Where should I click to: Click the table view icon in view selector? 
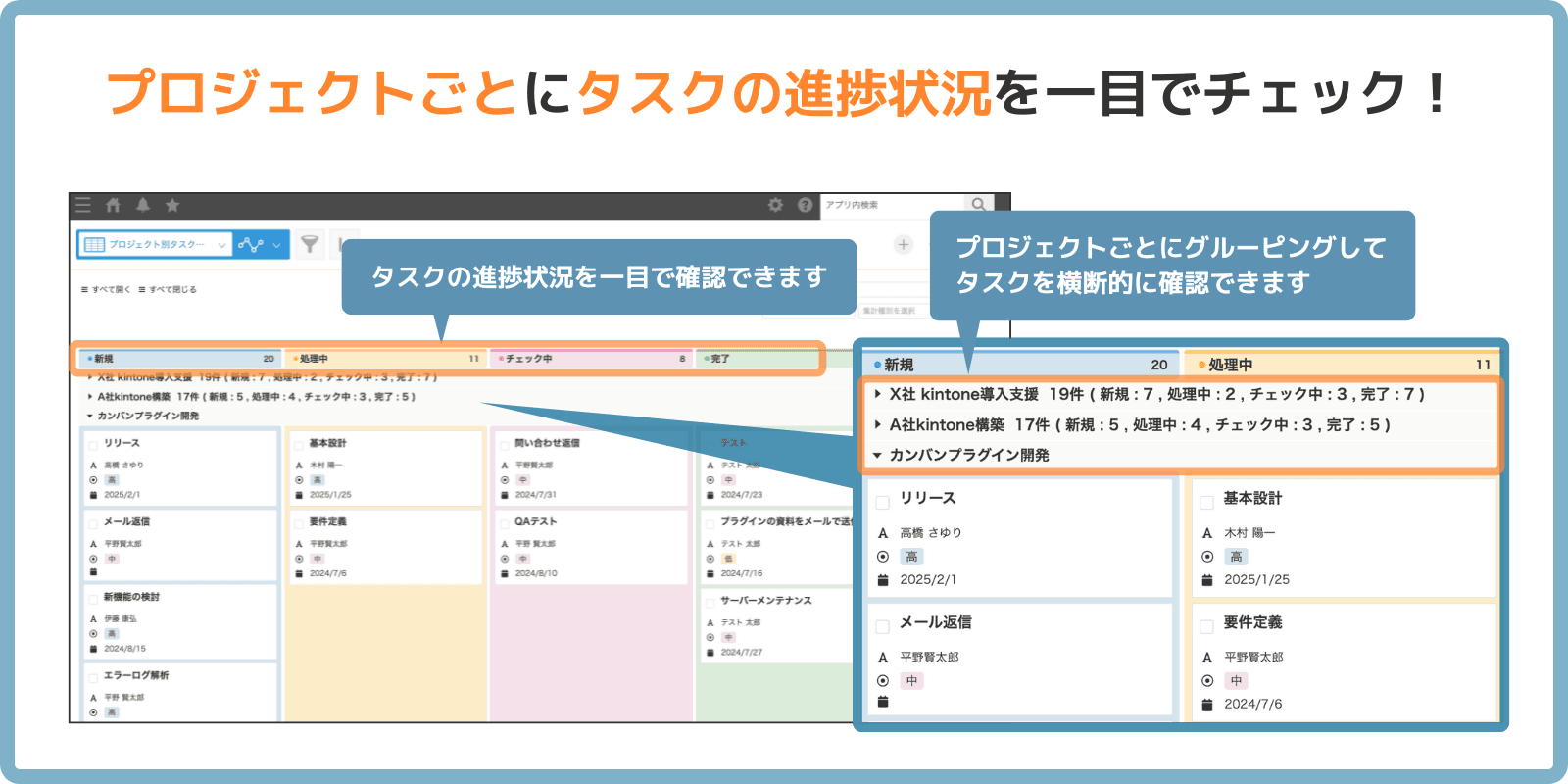(x=94, y=244)
